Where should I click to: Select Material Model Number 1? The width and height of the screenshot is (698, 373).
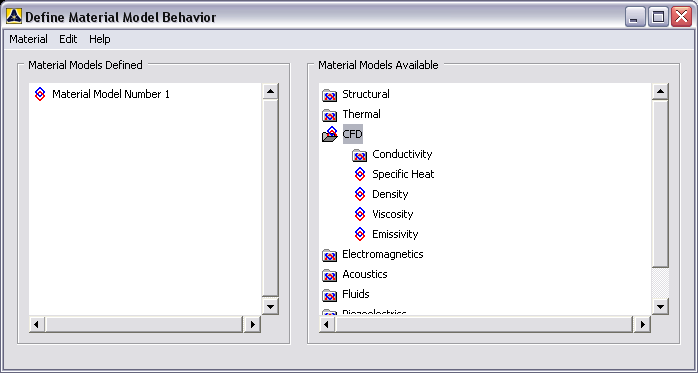tap(111, 94)
